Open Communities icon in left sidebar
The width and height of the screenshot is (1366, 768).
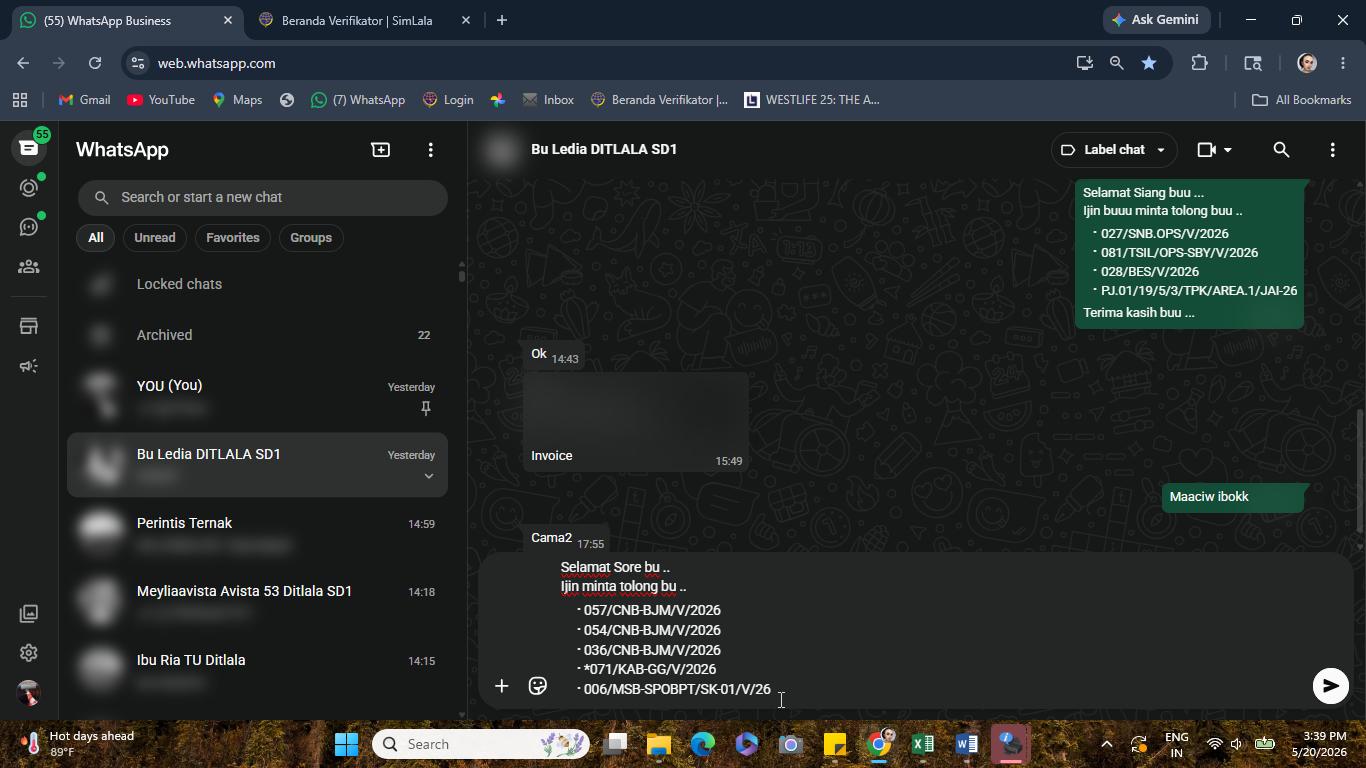[28, 267]
